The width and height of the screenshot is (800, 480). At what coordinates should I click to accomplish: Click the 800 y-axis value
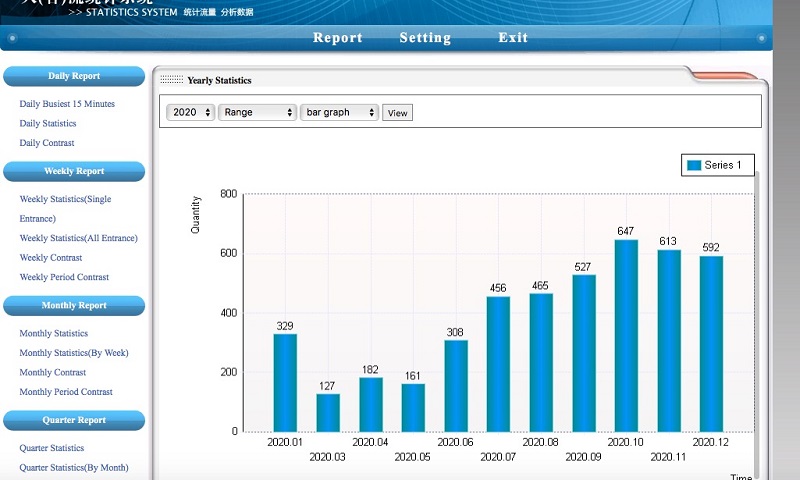coord(229,194)
